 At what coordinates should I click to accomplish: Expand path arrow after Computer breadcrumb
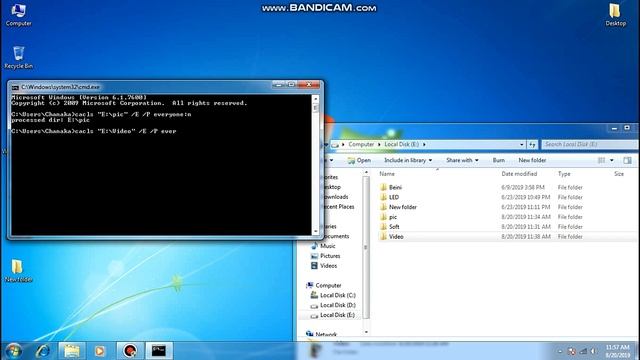click(379, 144)
